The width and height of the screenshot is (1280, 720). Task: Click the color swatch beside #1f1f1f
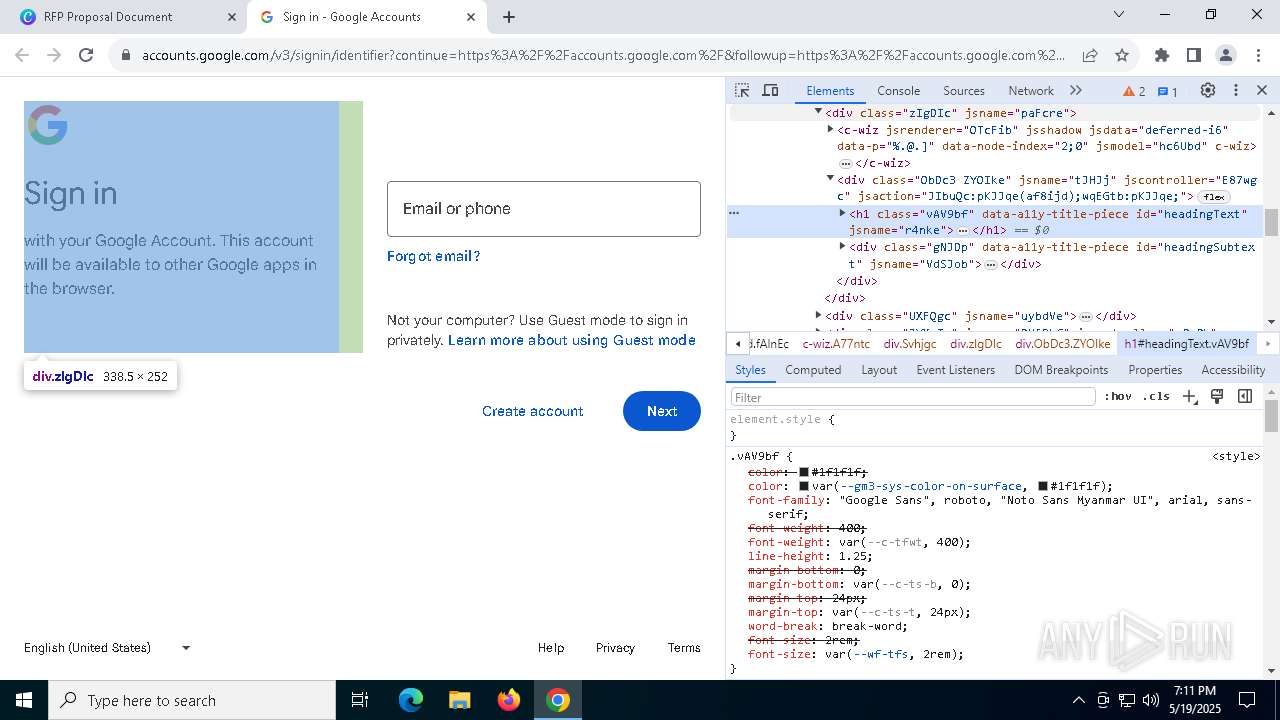click(x=804, y=472)
